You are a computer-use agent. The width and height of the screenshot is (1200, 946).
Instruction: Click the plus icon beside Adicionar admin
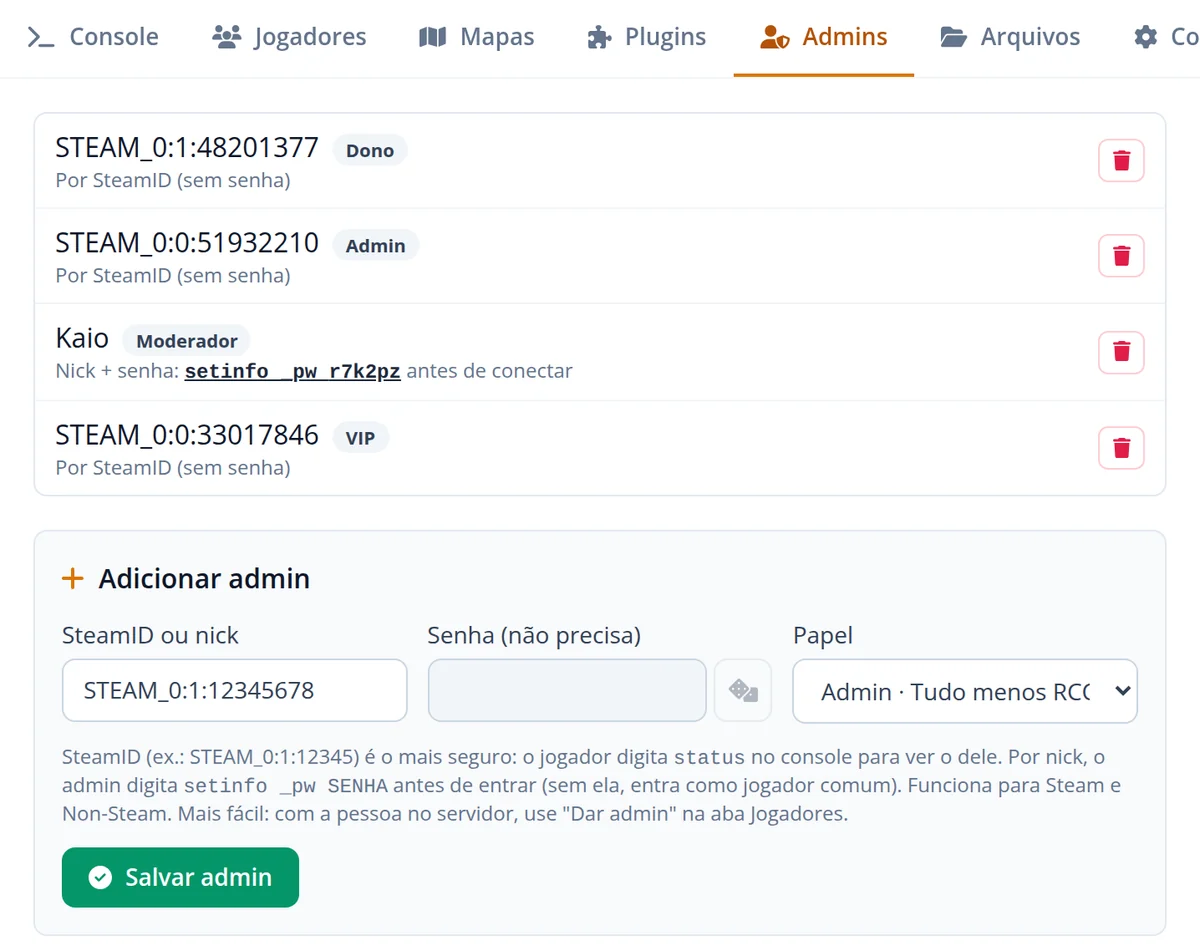(x=73, y=578)
